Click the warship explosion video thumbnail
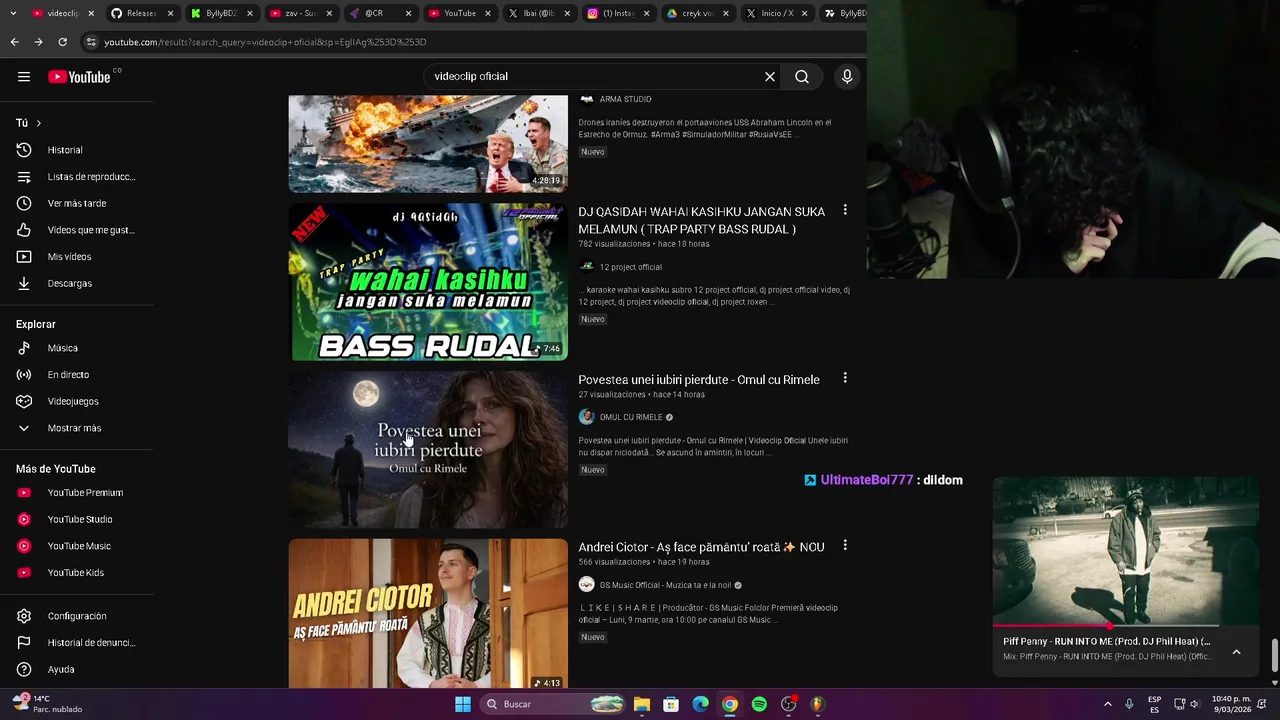1280x720 pixels. (428, 144)
